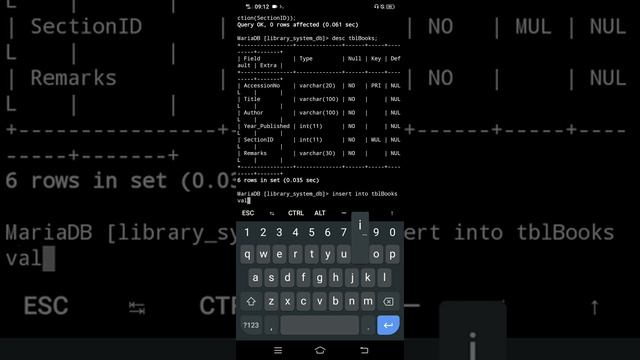Tap the Tab arrows extra key
The width and height of the screenshot is (640, 360).
coord(272,213)
